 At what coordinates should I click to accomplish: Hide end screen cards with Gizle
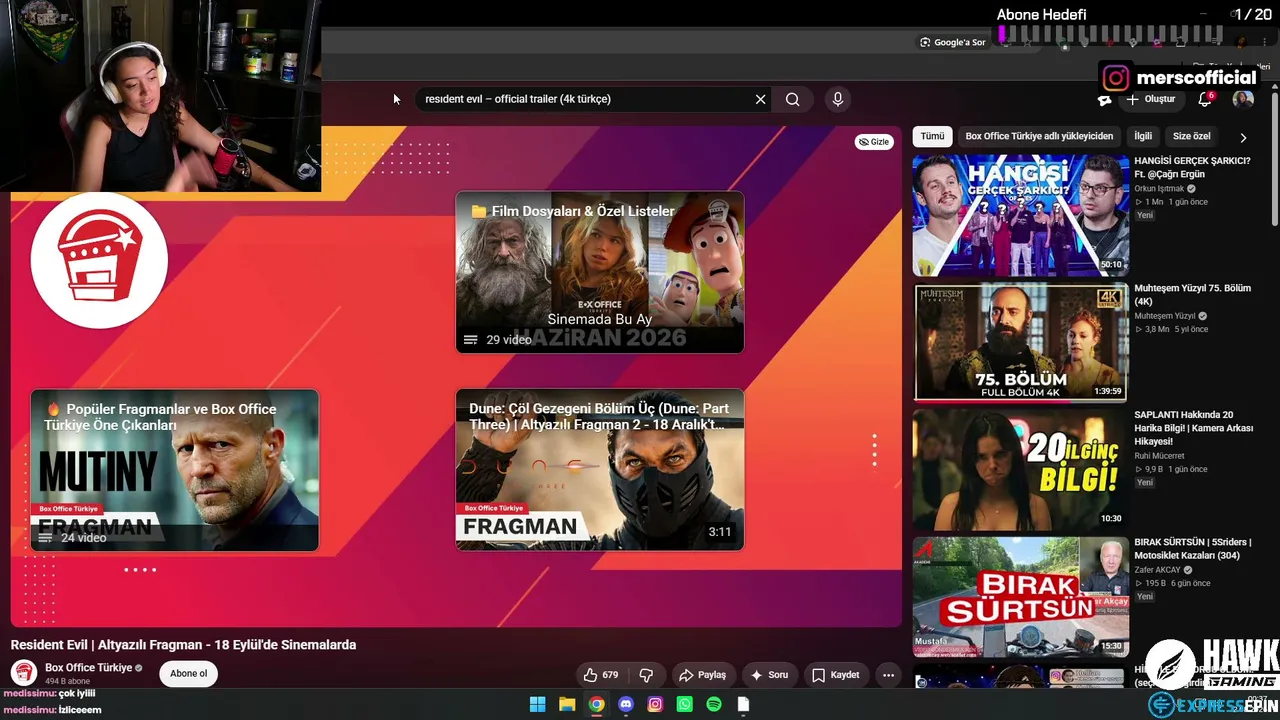tap(874, 142)
